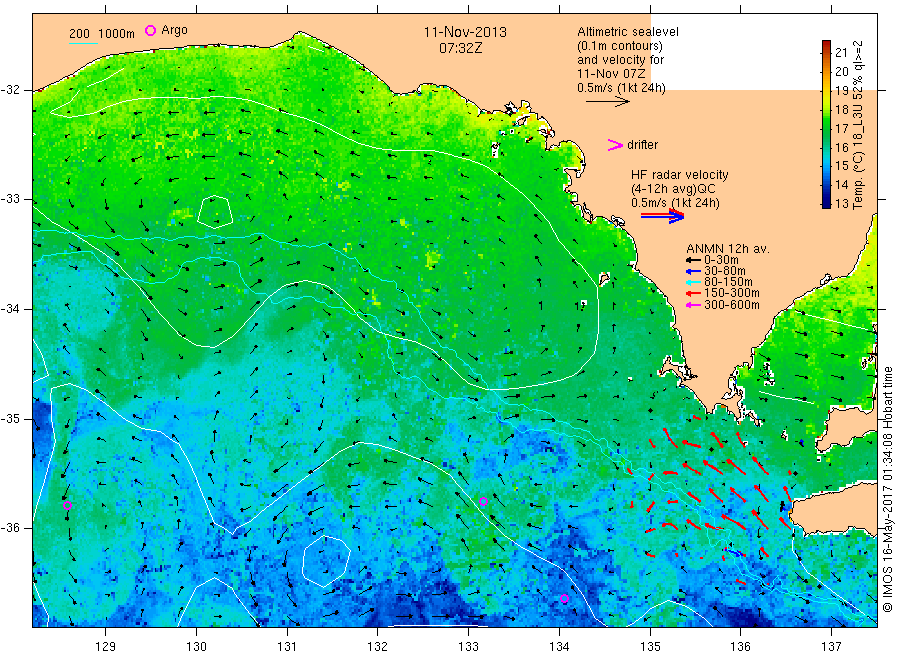
Task: Click the '80-150m' depth label
Action: click(x=728, y=282)
